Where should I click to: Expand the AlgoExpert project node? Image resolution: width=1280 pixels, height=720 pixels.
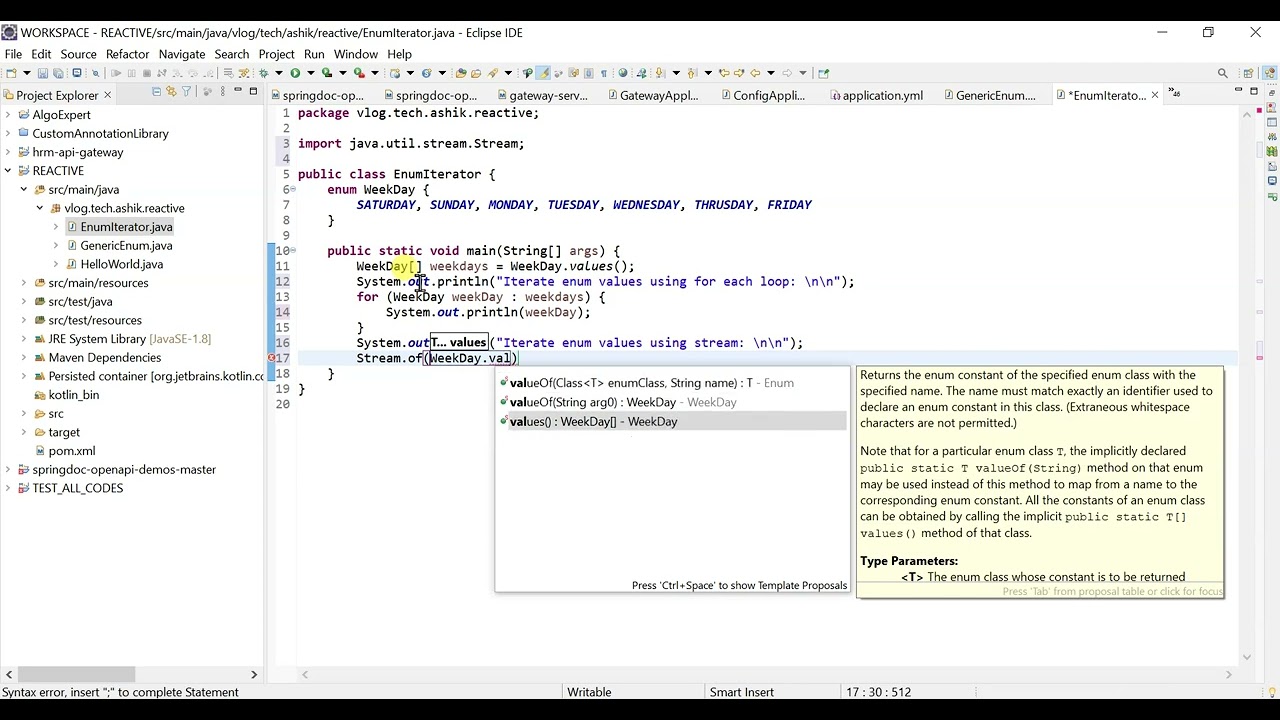[x=8, y=115]
